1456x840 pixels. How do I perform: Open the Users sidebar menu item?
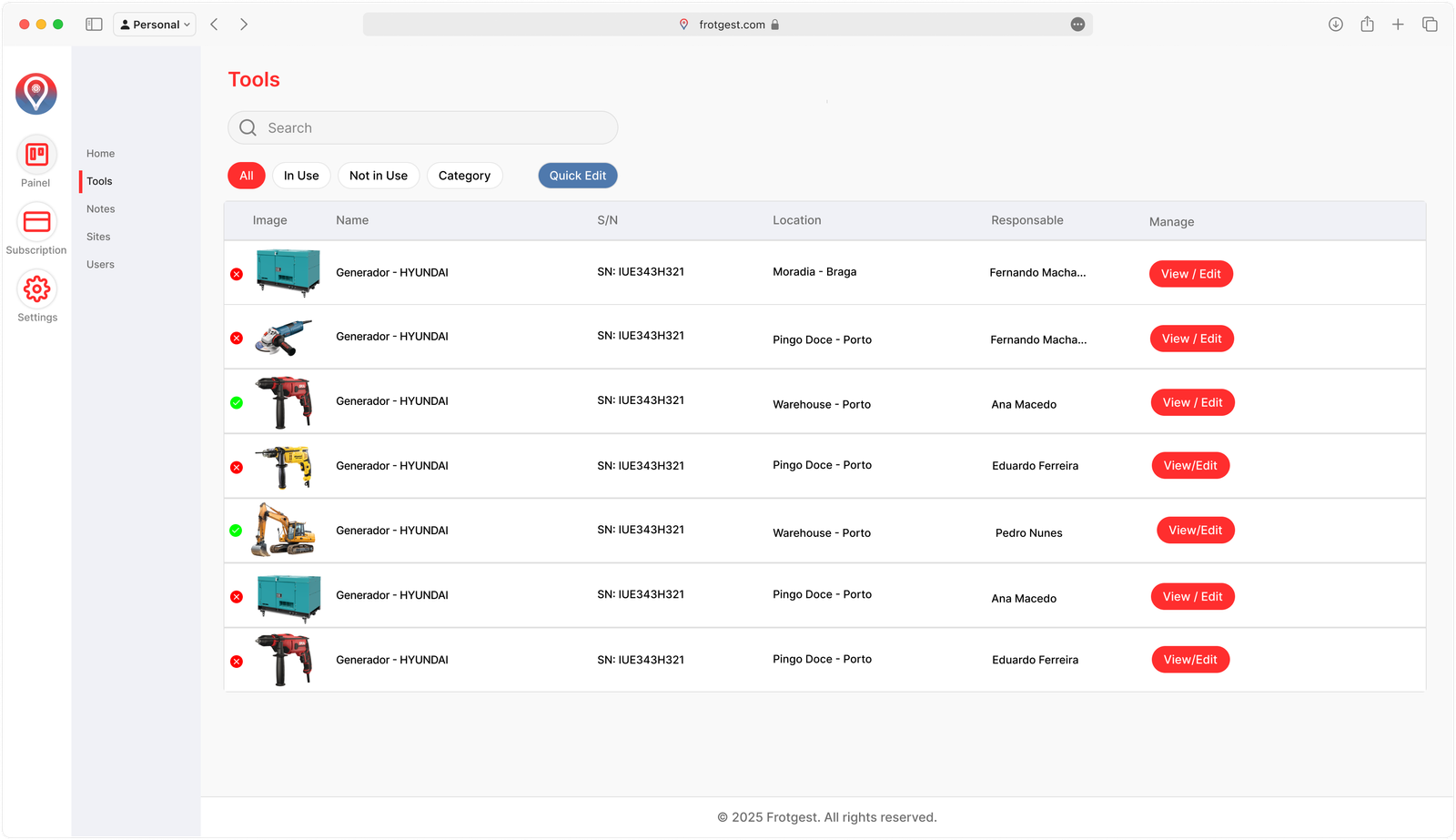pos(100,265)
